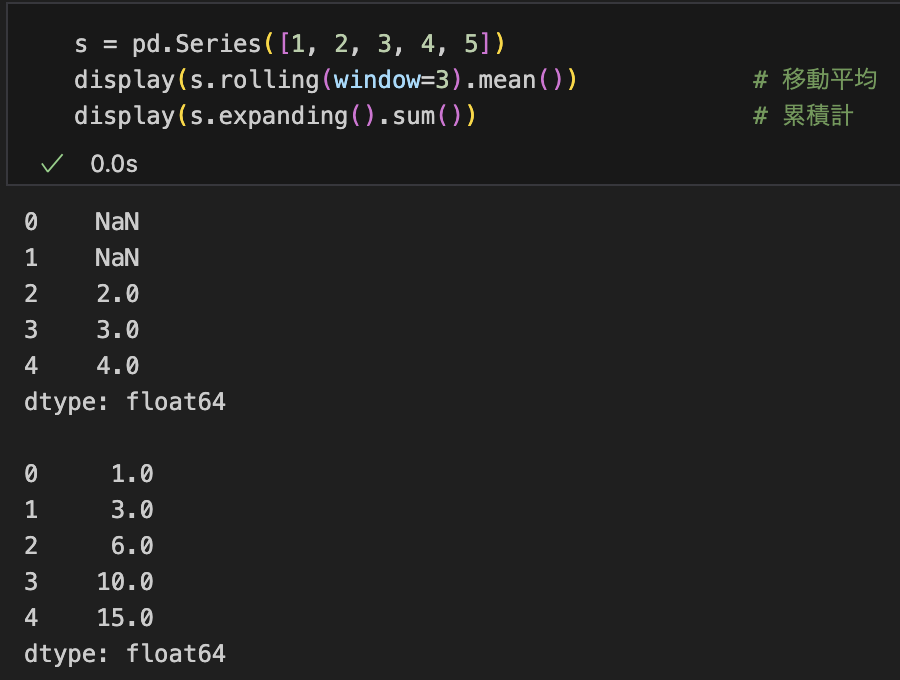The width and height of the screenshot is (900, 680).
Task: Click the list [1, 2, 3, 4, 5]
Action: [385, 44]
